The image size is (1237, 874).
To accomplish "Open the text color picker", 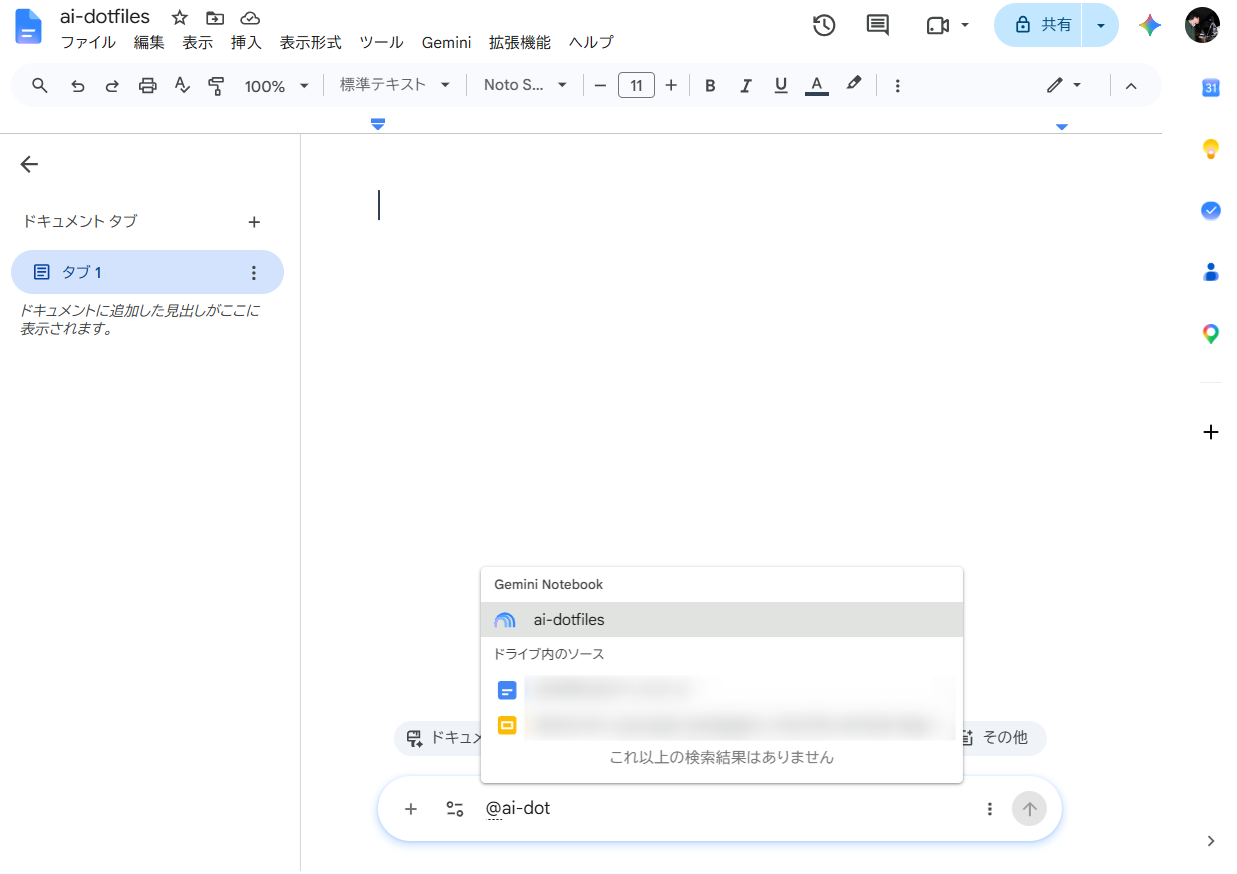I will click(x=817, y=86).
